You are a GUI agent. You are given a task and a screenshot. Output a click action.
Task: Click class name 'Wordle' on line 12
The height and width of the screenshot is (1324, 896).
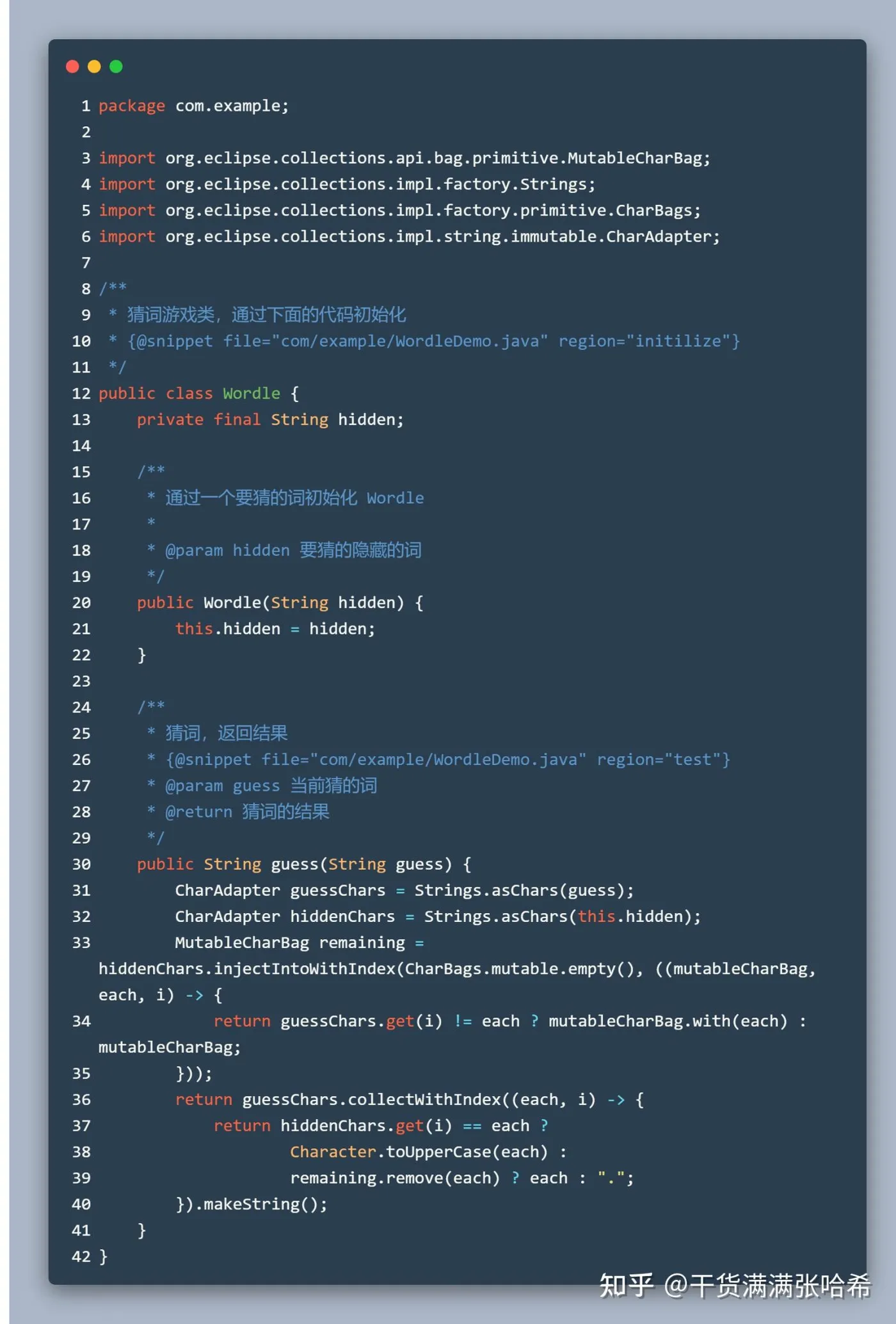pos(252,394)
